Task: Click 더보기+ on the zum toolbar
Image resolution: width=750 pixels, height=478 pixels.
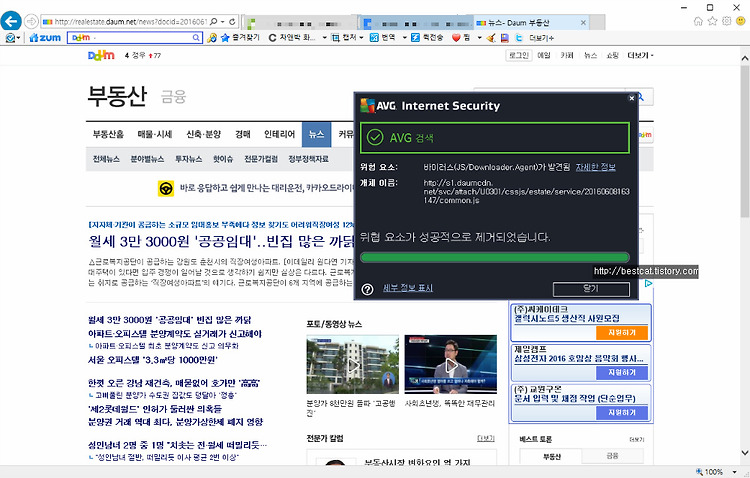Action: pyautogui.click(x=541, y=38)
